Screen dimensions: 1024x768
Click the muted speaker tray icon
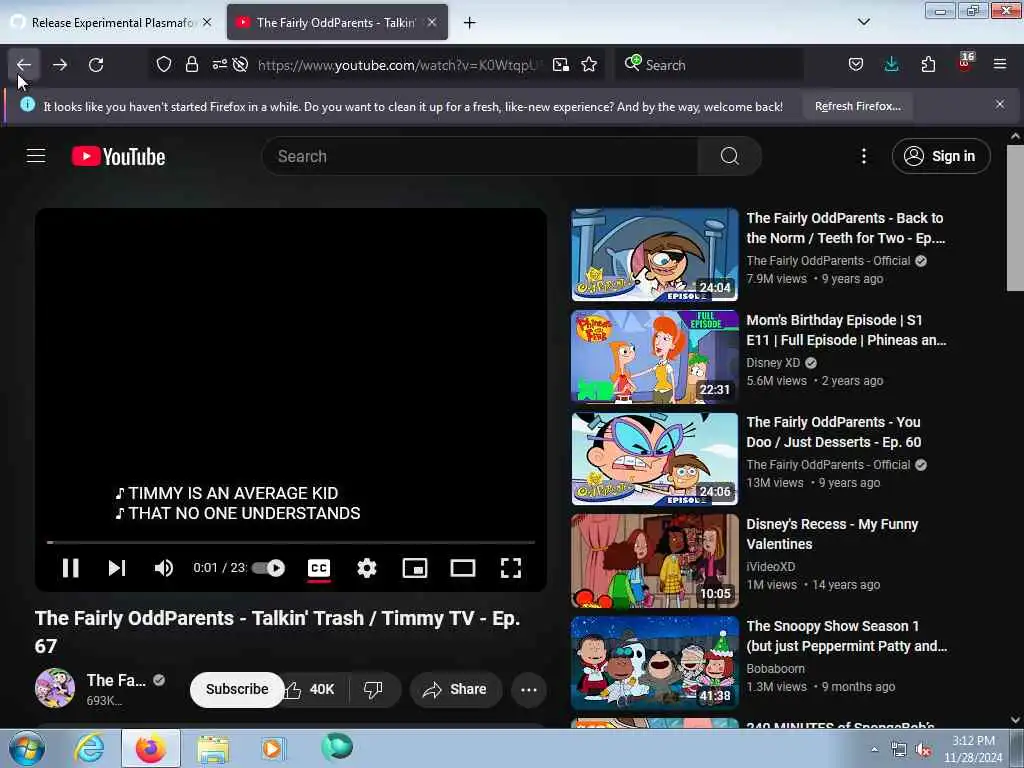(923, 750)
